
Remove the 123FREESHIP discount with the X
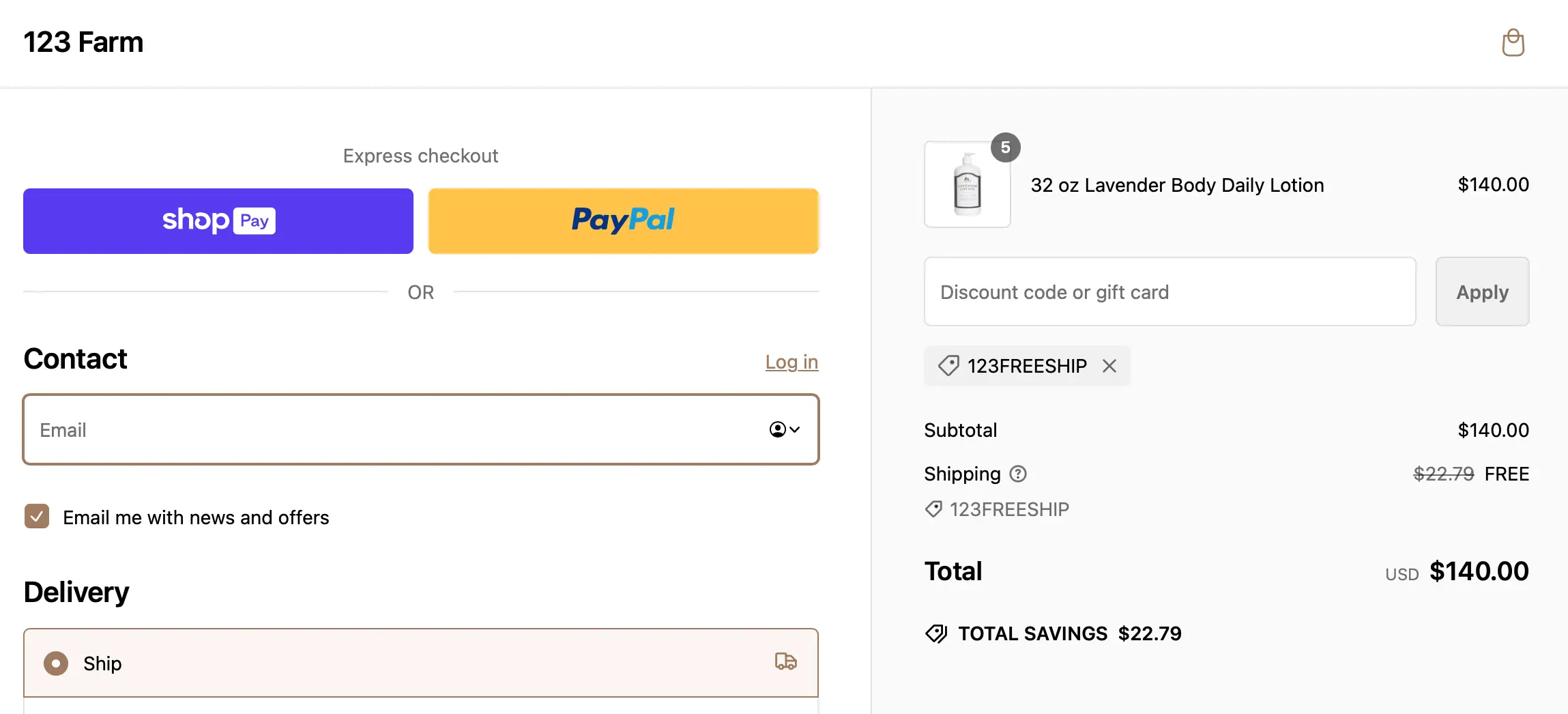click(x=1109, y=366)
